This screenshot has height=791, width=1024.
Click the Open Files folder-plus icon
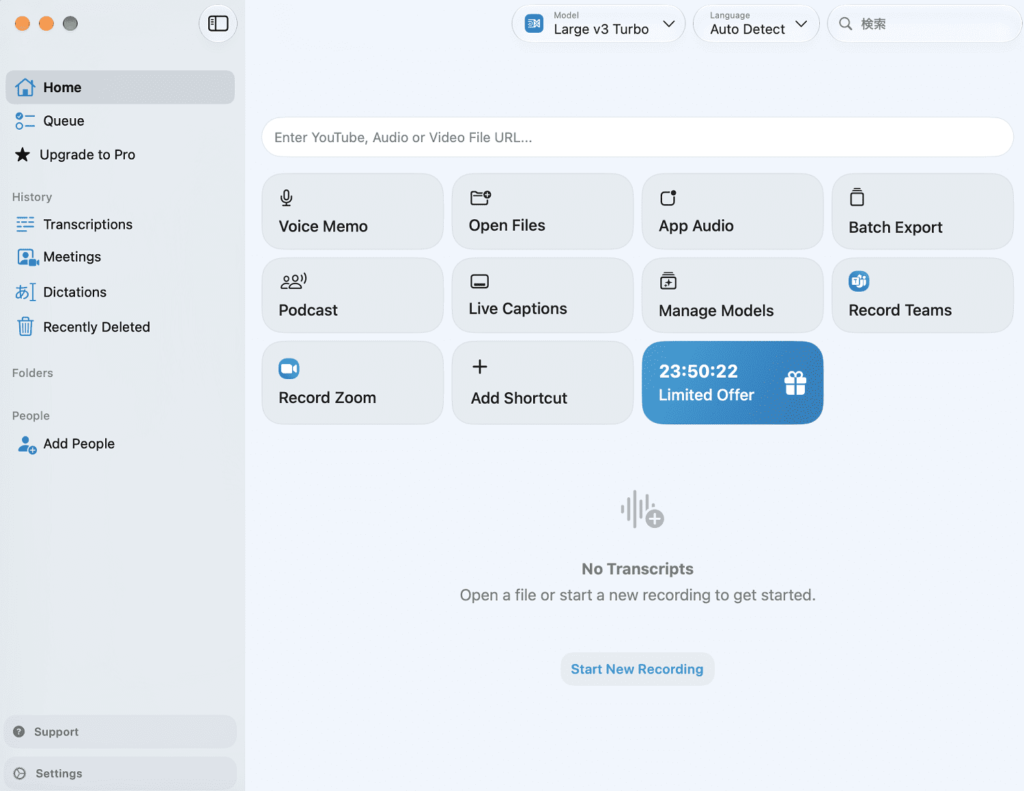point(480,197)
